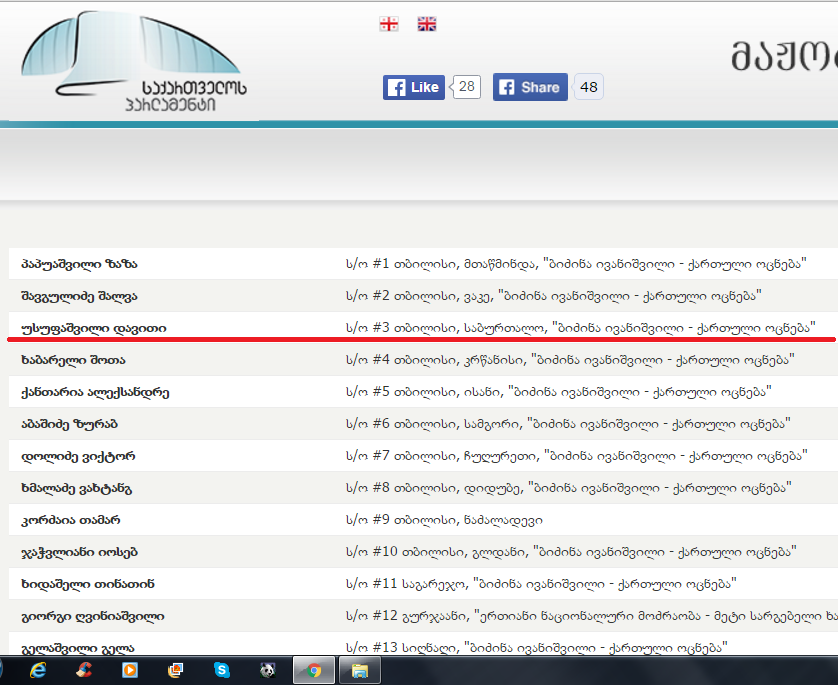The image size is (838, 692).
Task: Click district entry ს/ო #5 თბილისი, ისანი
Action: pyautogui.click(x=558, y=392)
